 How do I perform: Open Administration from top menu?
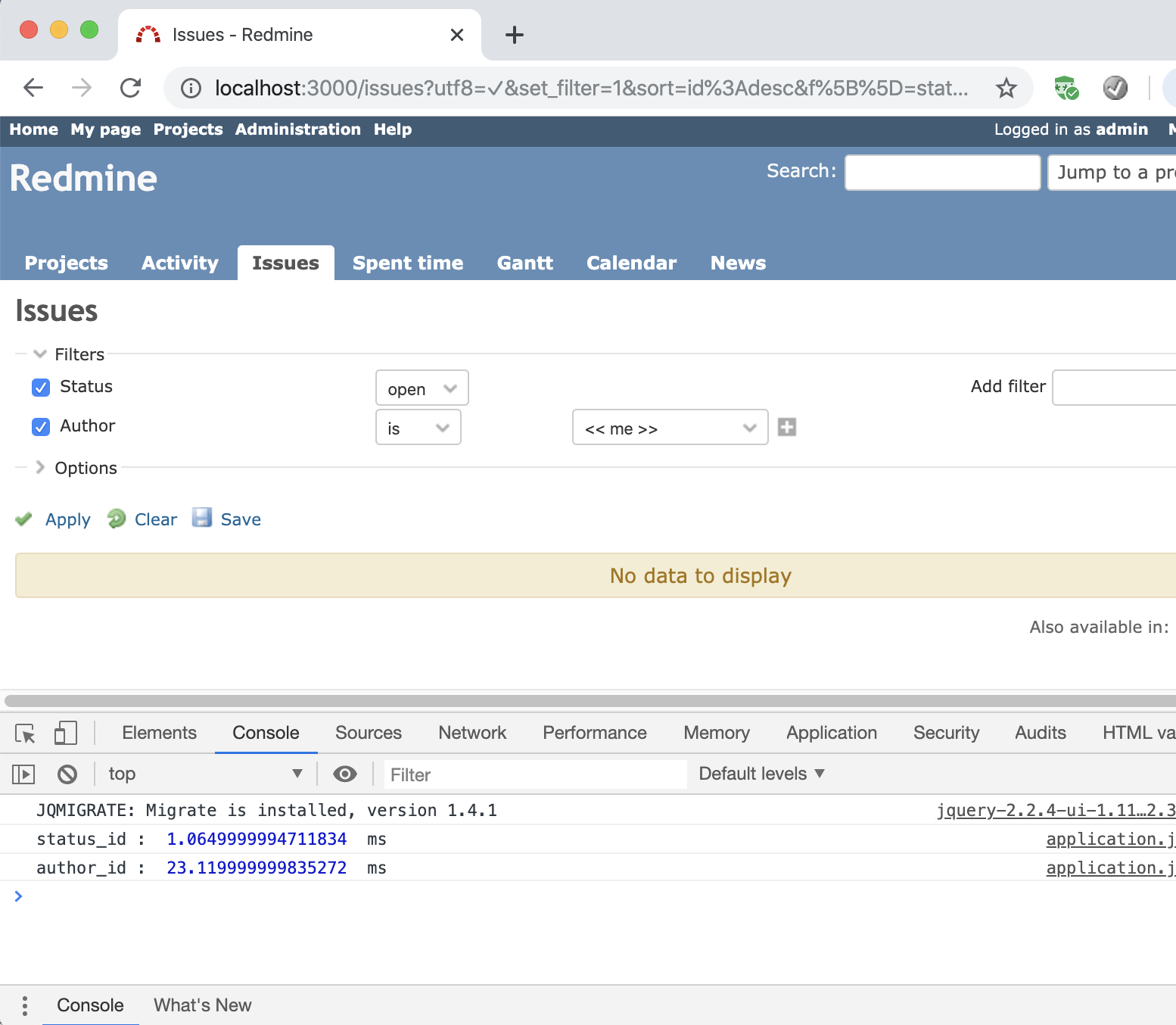point(298,129)
